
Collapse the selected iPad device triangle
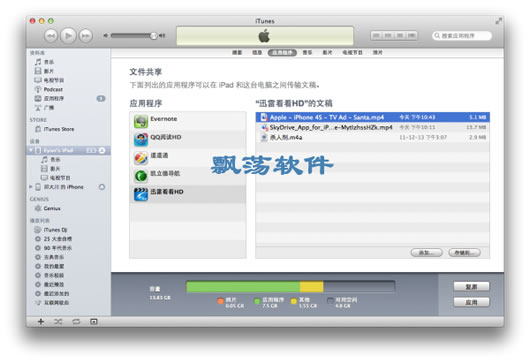tap(31, 150)
